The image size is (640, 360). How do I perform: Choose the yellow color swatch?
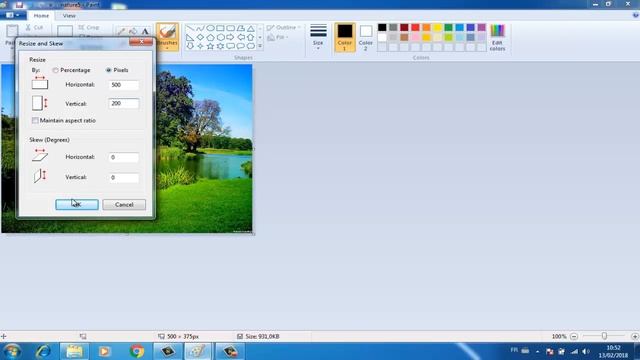437,27
